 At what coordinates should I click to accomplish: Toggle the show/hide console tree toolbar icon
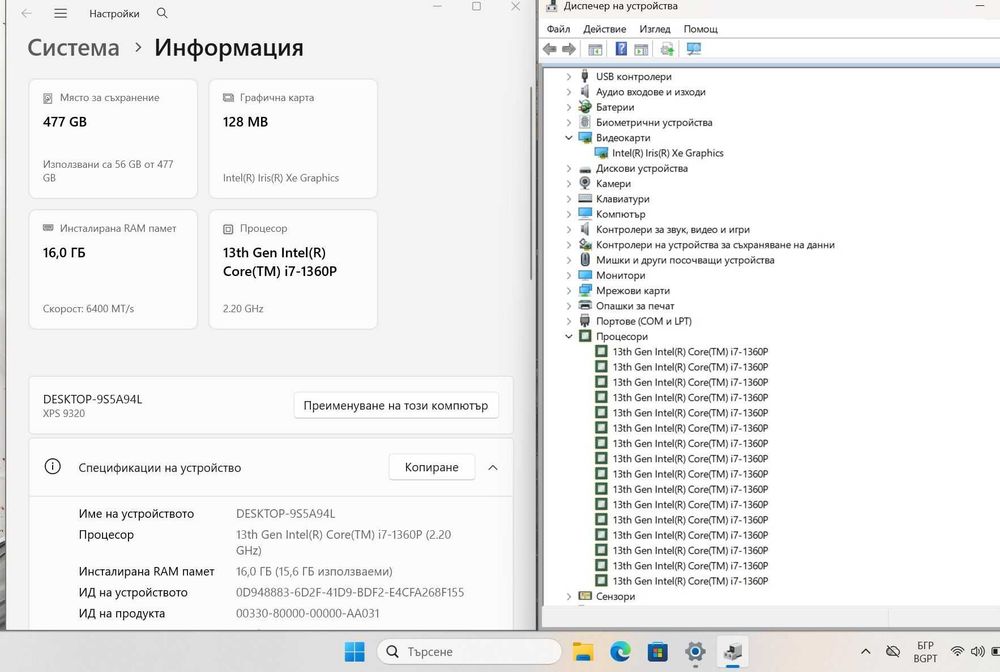[x=595, y=49]
